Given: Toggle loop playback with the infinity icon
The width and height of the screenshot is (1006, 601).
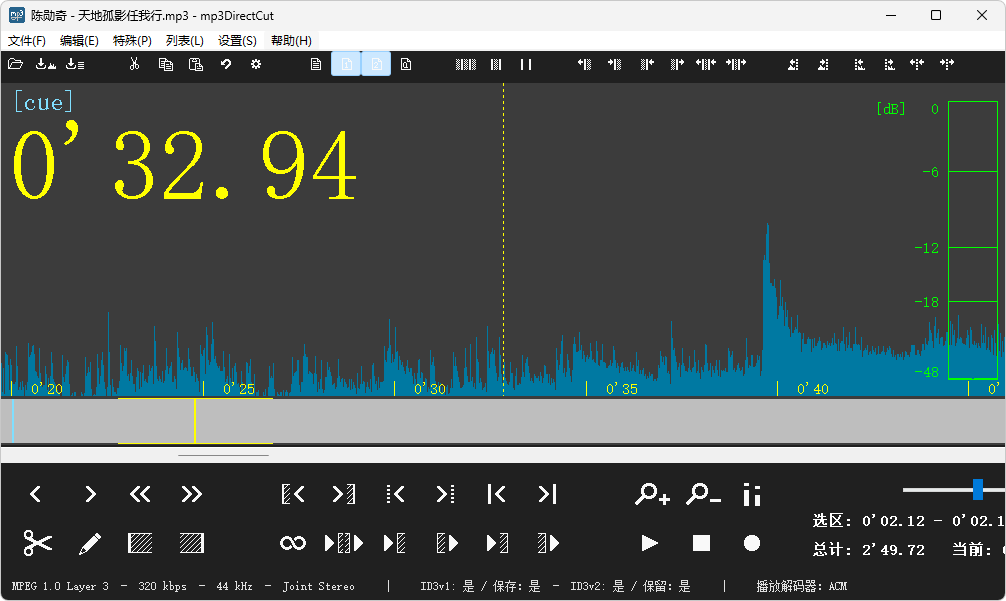Looking at the screenshot, I should click(x=293, y=543).
